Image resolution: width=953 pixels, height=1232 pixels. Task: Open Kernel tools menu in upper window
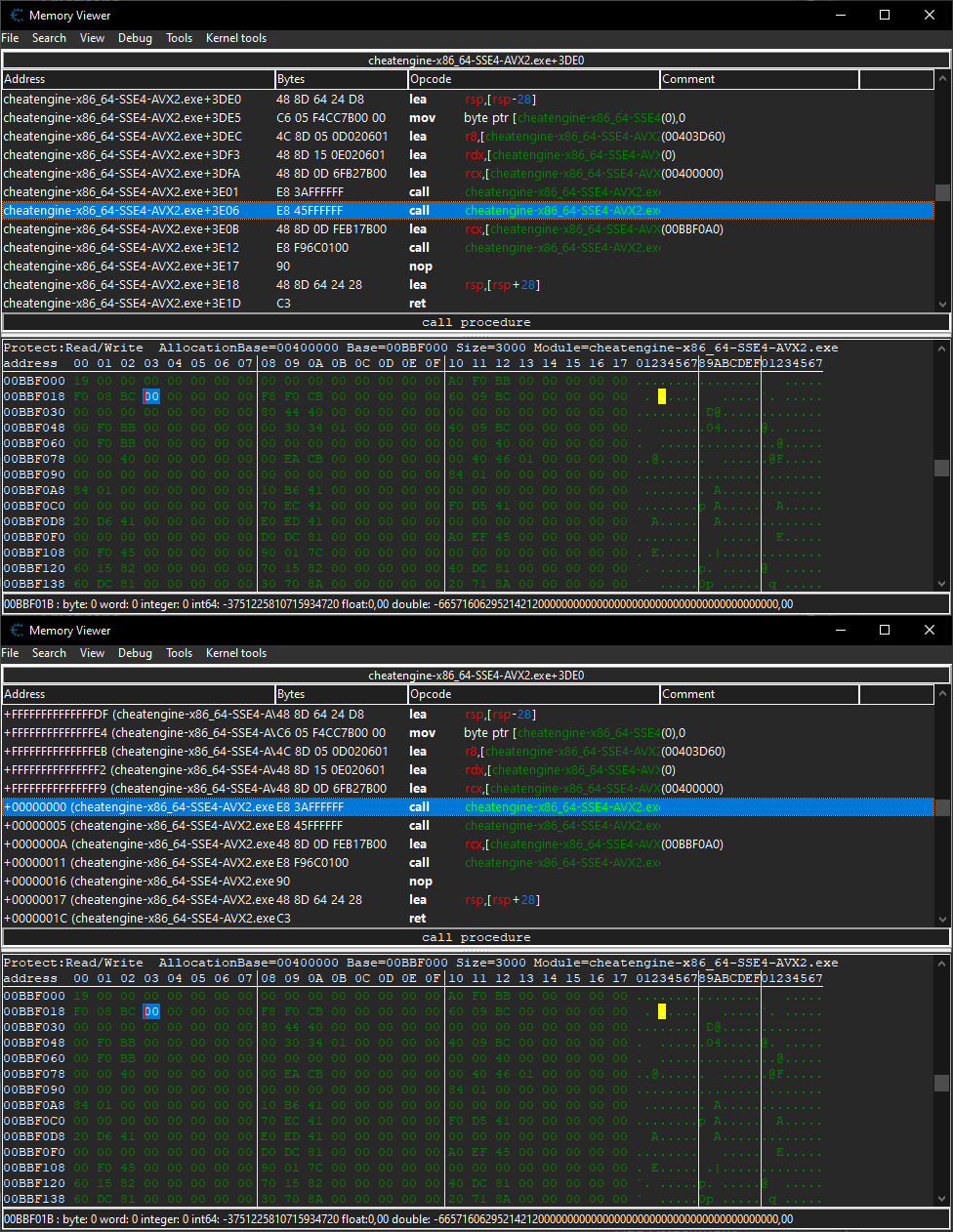coord(235,38)
